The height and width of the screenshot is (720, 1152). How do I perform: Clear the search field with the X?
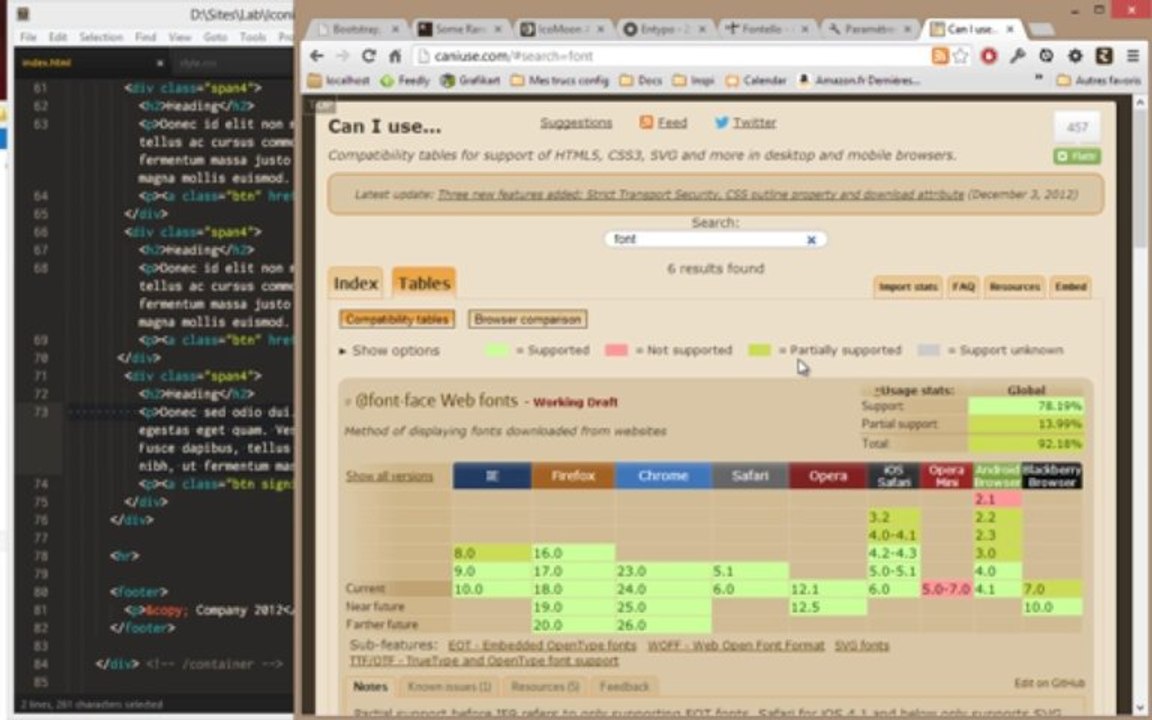click(811, 240)
